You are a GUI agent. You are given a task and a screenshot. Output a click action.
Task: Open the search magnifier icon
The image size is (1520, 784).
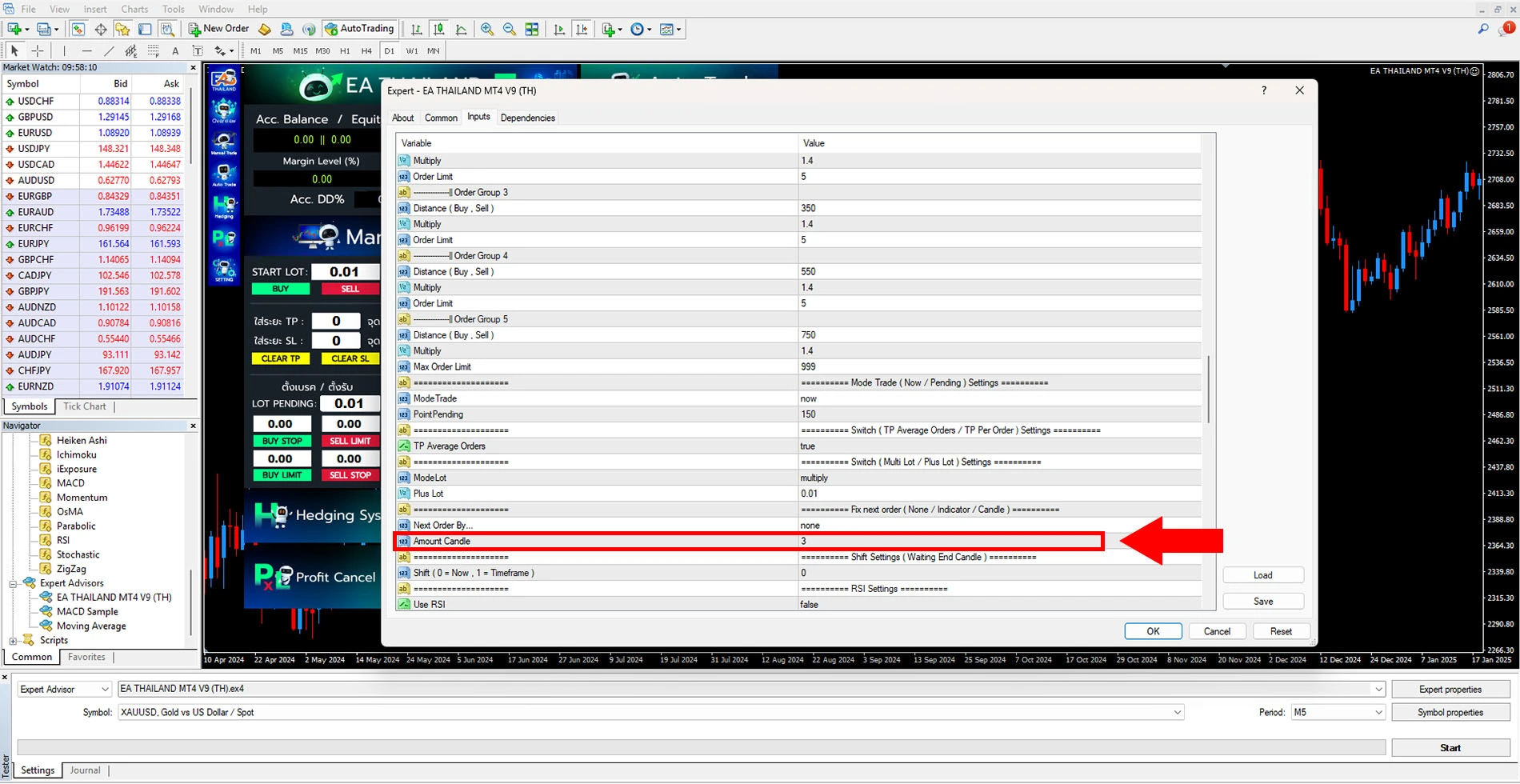pyautogui.click(x=1482, y=29)
